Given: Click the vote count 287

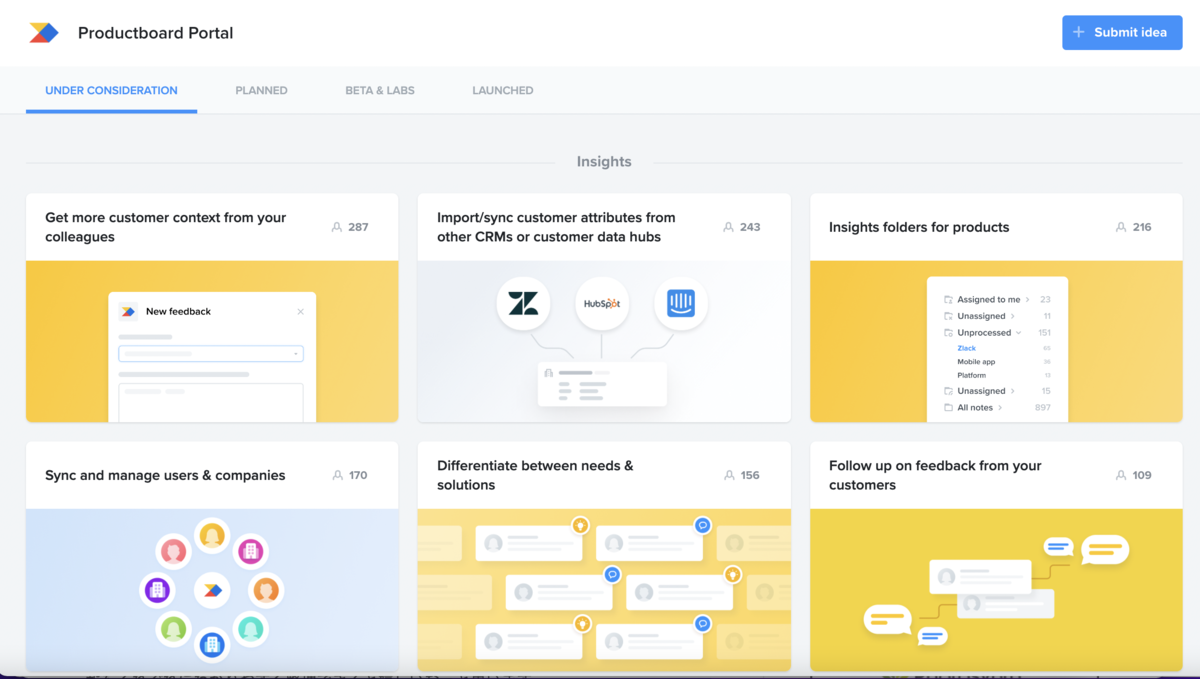Looking at the screenshot, I should 358,227.
